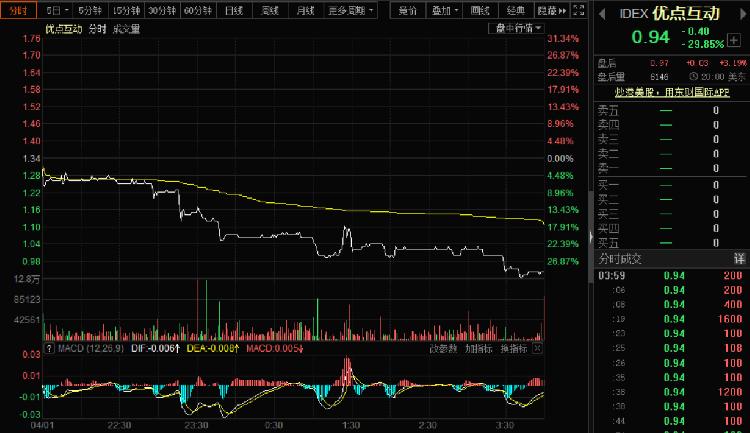Switch to the 30分钟 chart

(162, 10)
